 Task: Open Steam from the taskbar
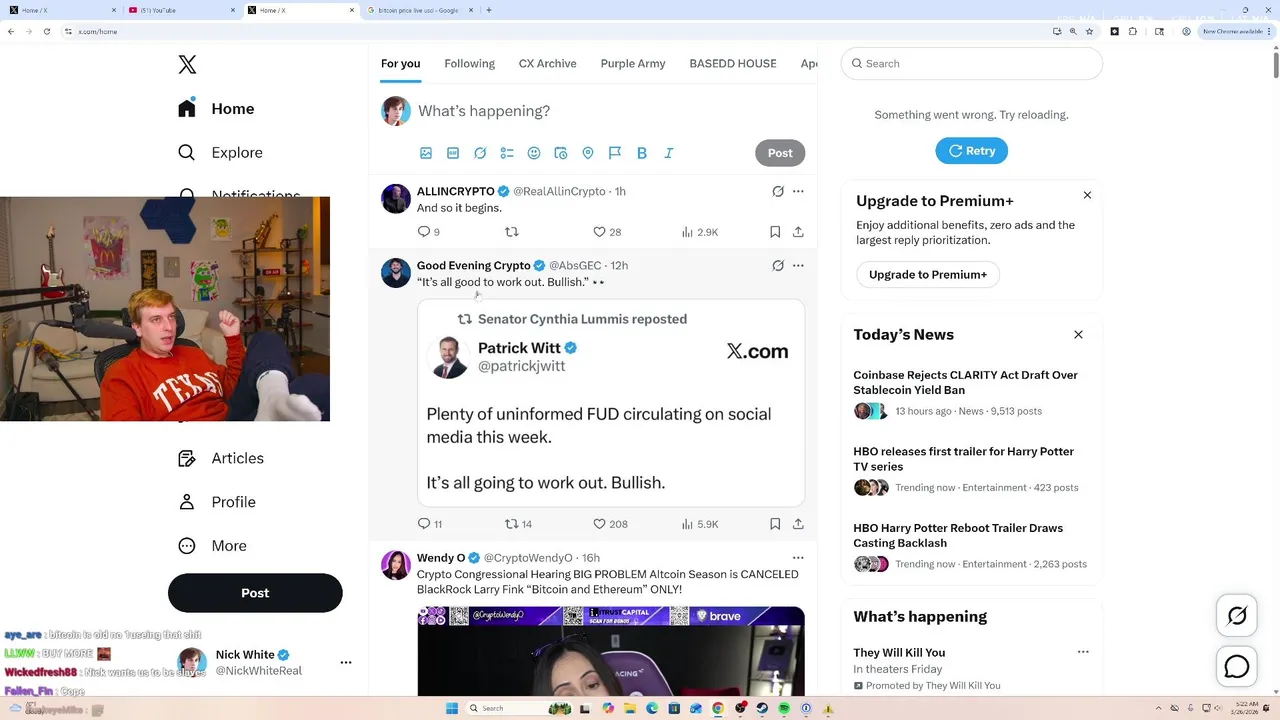pyautogui.click(x=762, y=708)
